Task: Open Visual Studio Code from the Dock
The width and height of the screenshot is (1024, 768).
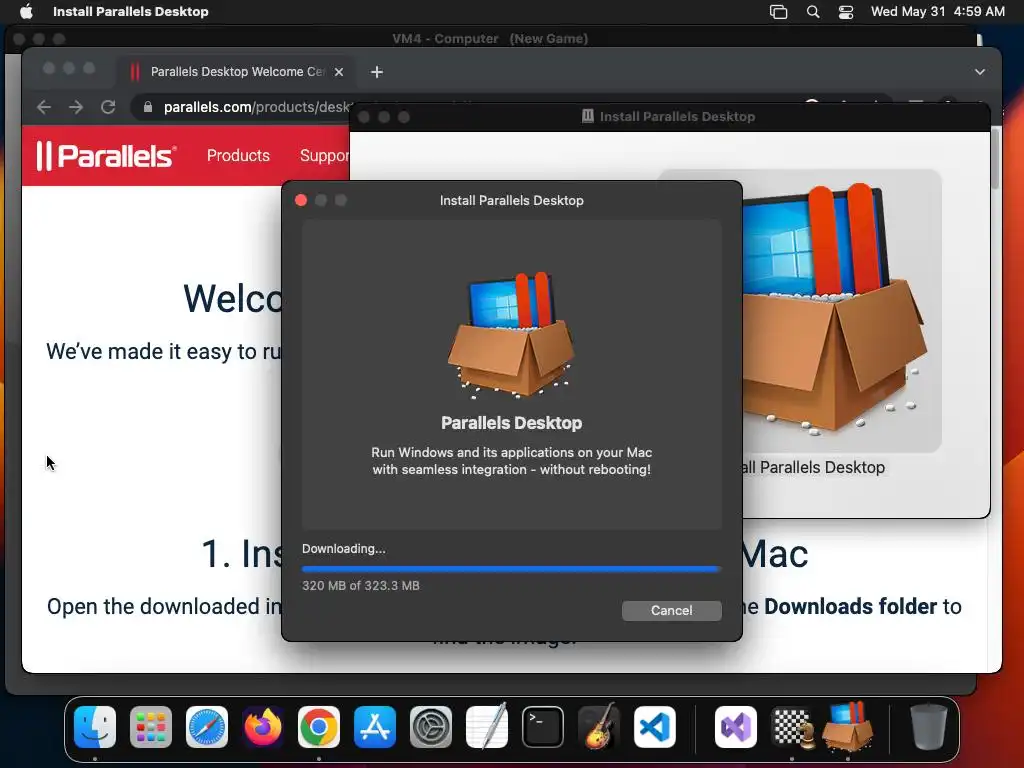Action: coord(655,727)
